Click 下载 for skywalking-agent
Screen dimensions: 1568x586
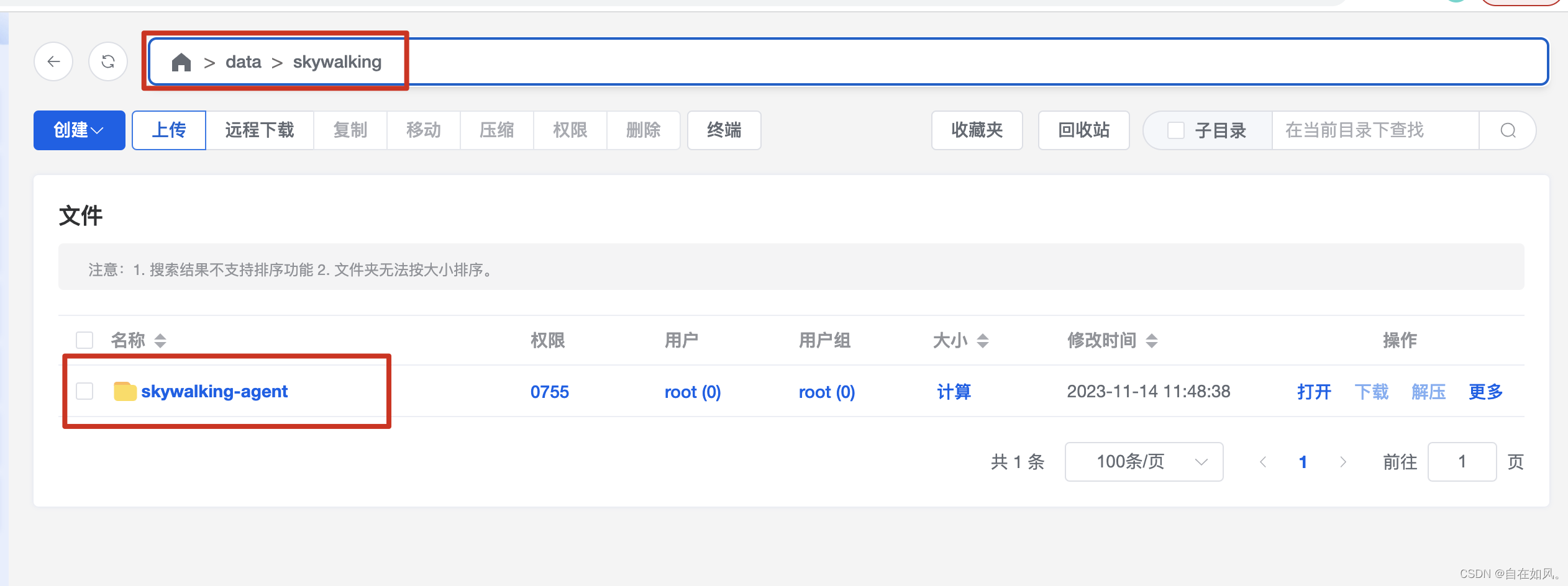point(1371,392)
